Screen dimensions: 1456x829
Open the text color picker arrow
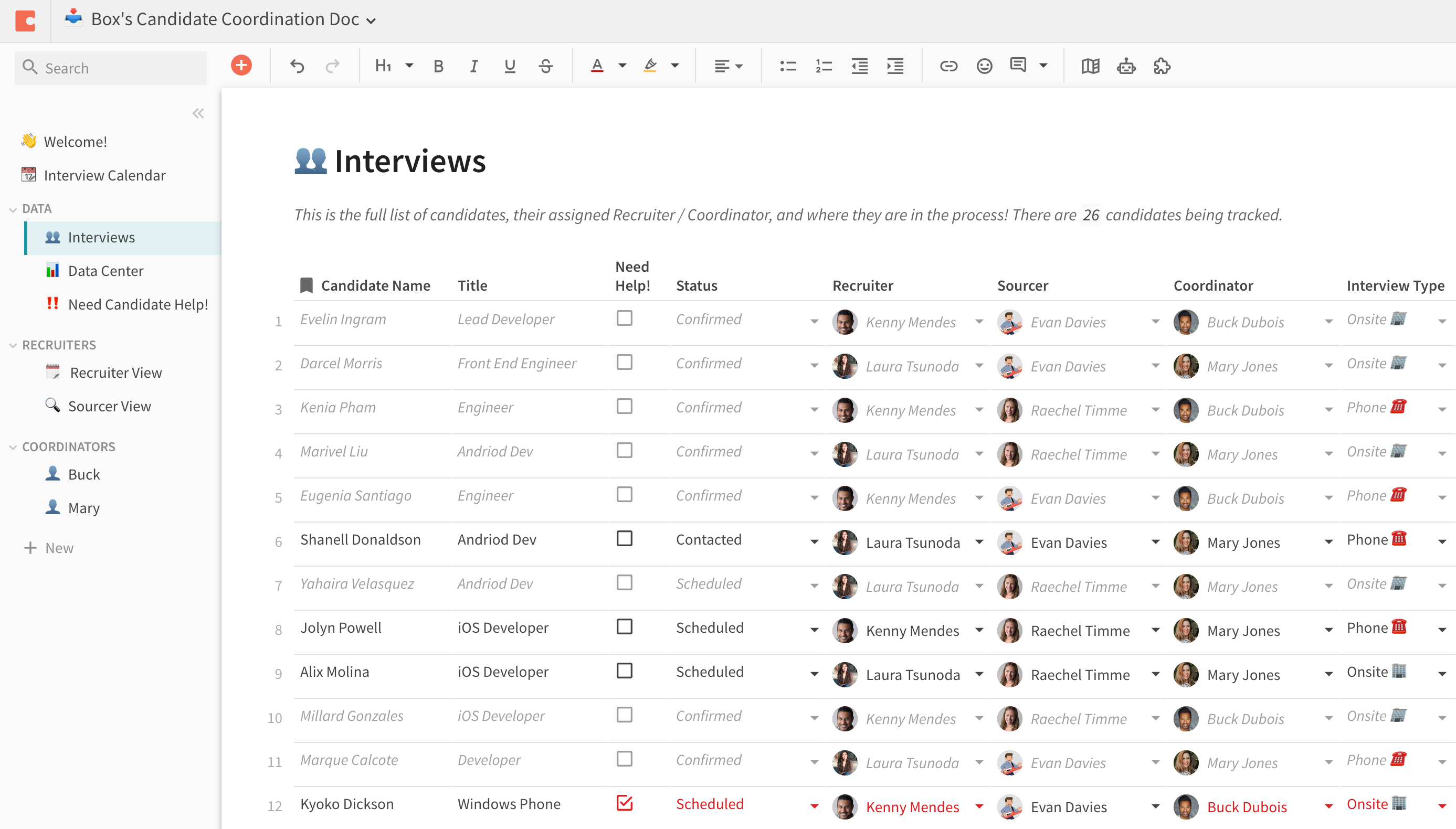[x=623, y=66]
